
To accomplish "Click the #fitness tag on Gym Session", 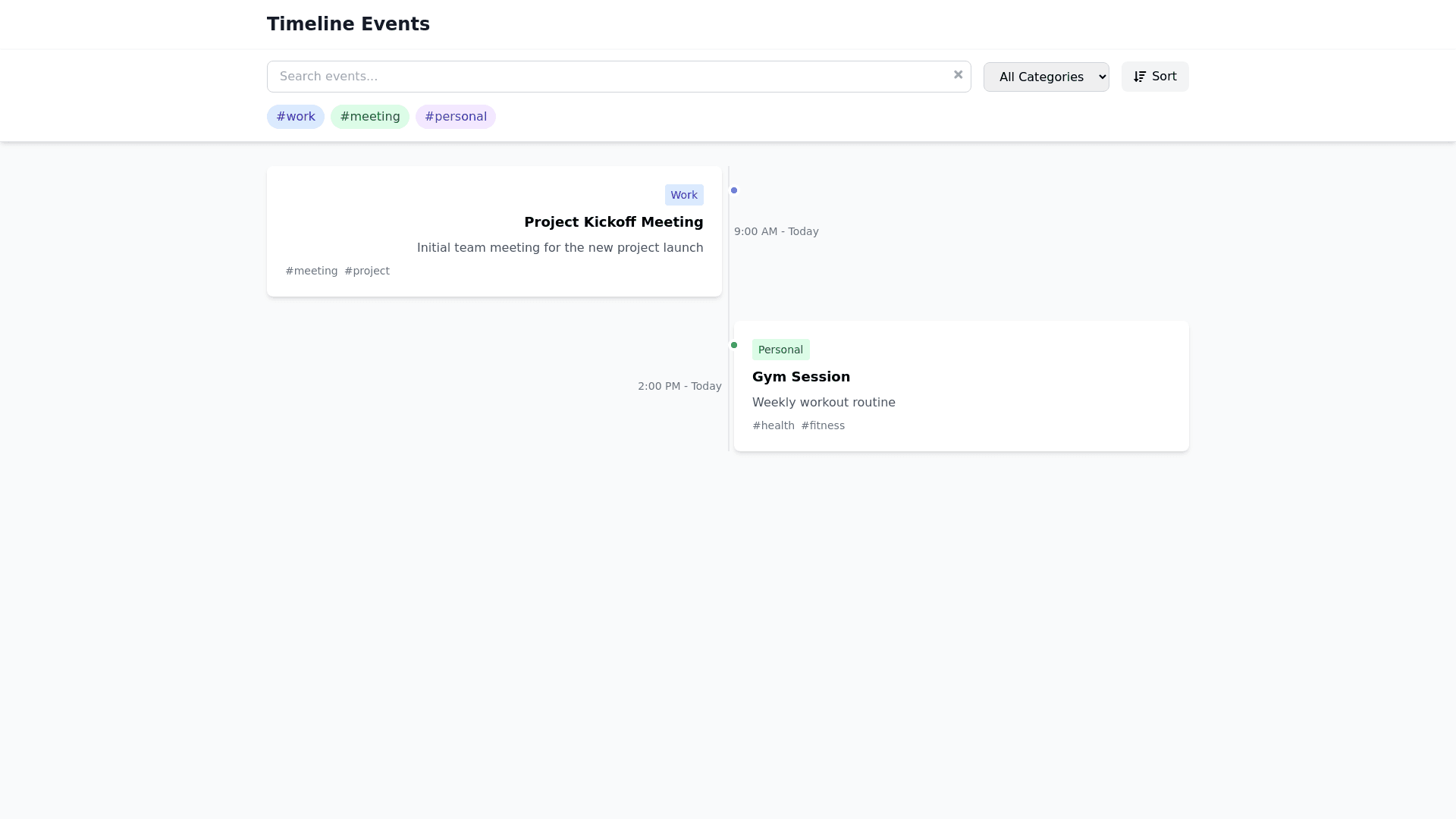I will coord(822,425).
